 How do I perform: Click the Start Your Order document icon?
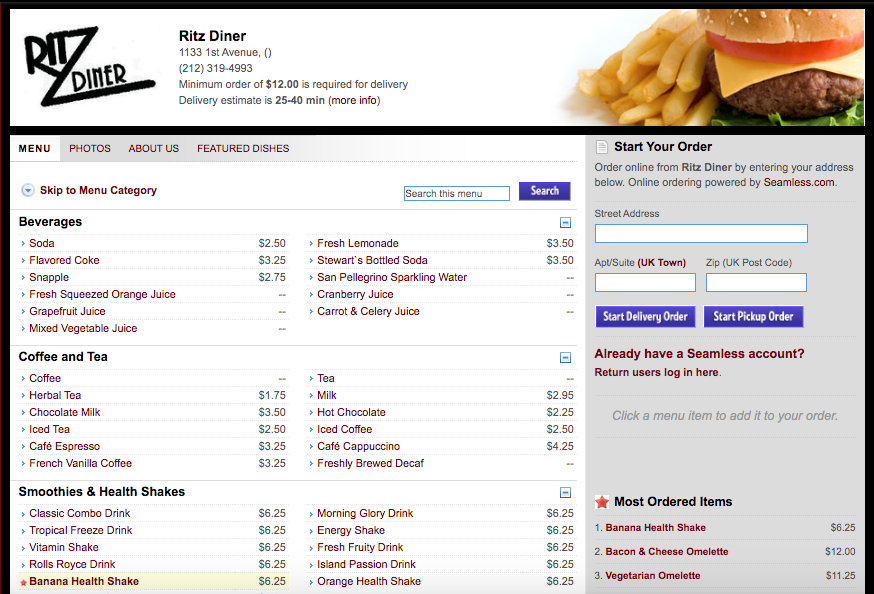coord(601,147)
